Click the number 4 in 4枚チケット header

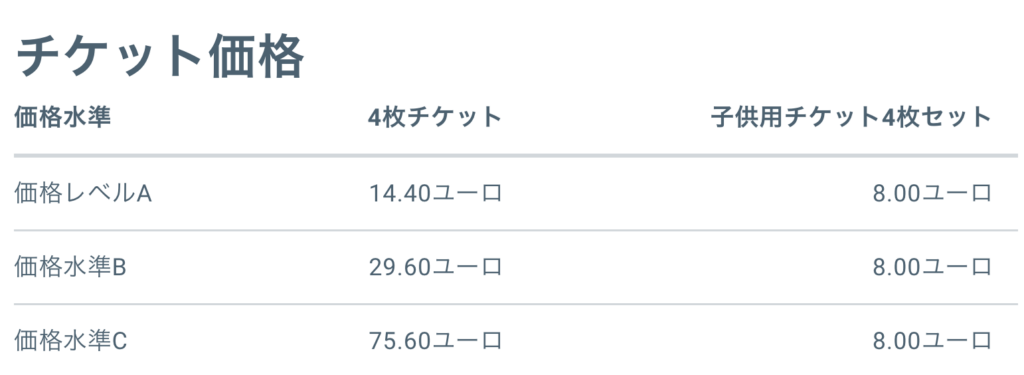point(375,118)
